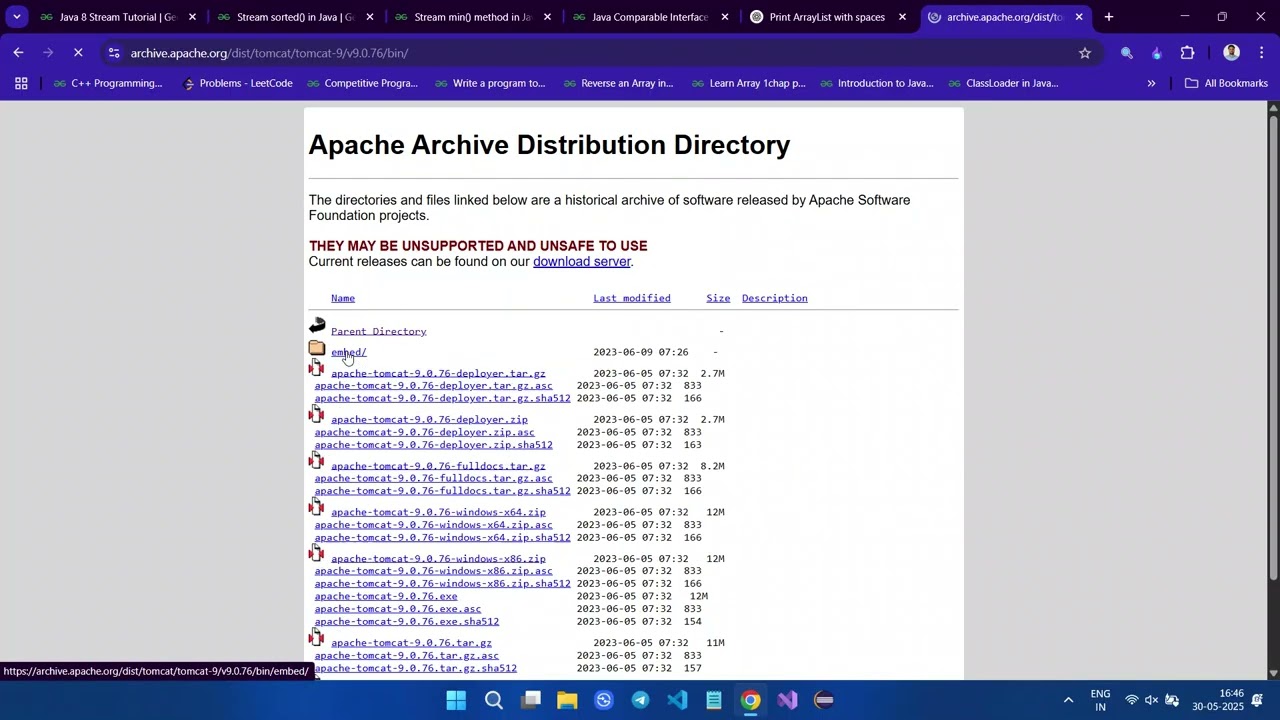Close the Stream sorted() in Java tab
This screenshot has height=720, width=1280.
tap(370, 17)
